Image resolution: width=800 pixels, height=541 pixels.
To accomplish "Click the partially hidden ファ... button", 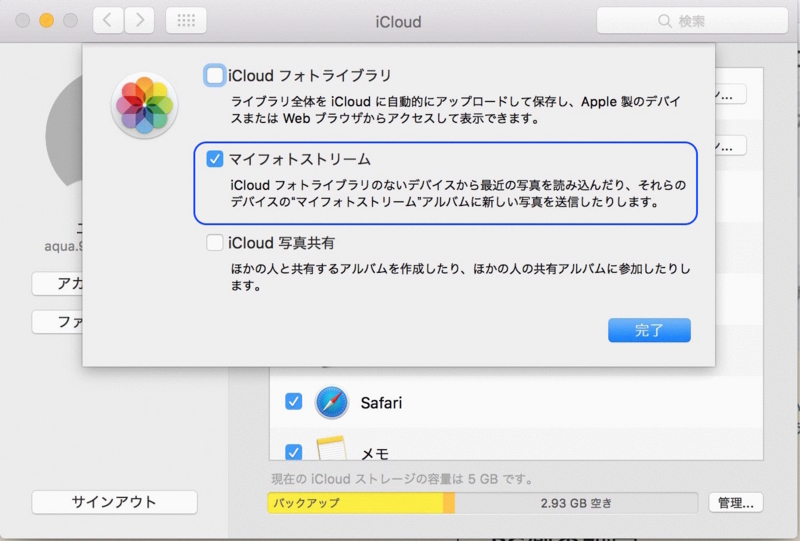I will (x=57, y=322).
